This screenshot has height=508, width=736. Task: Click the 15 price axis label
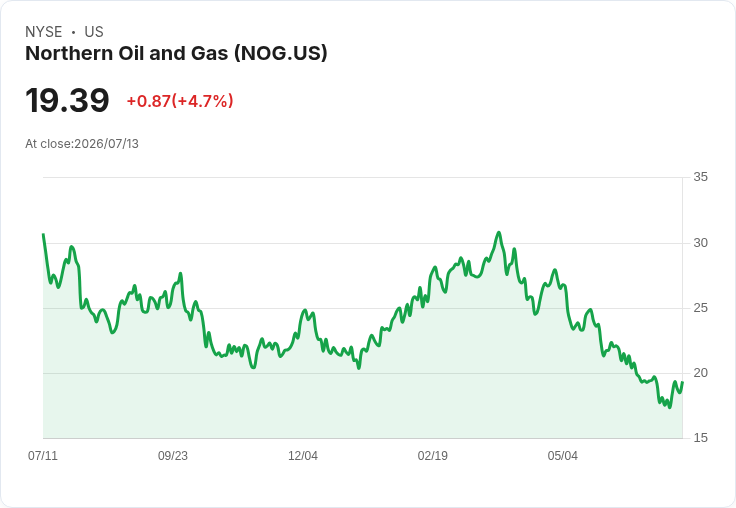[700, 438]
